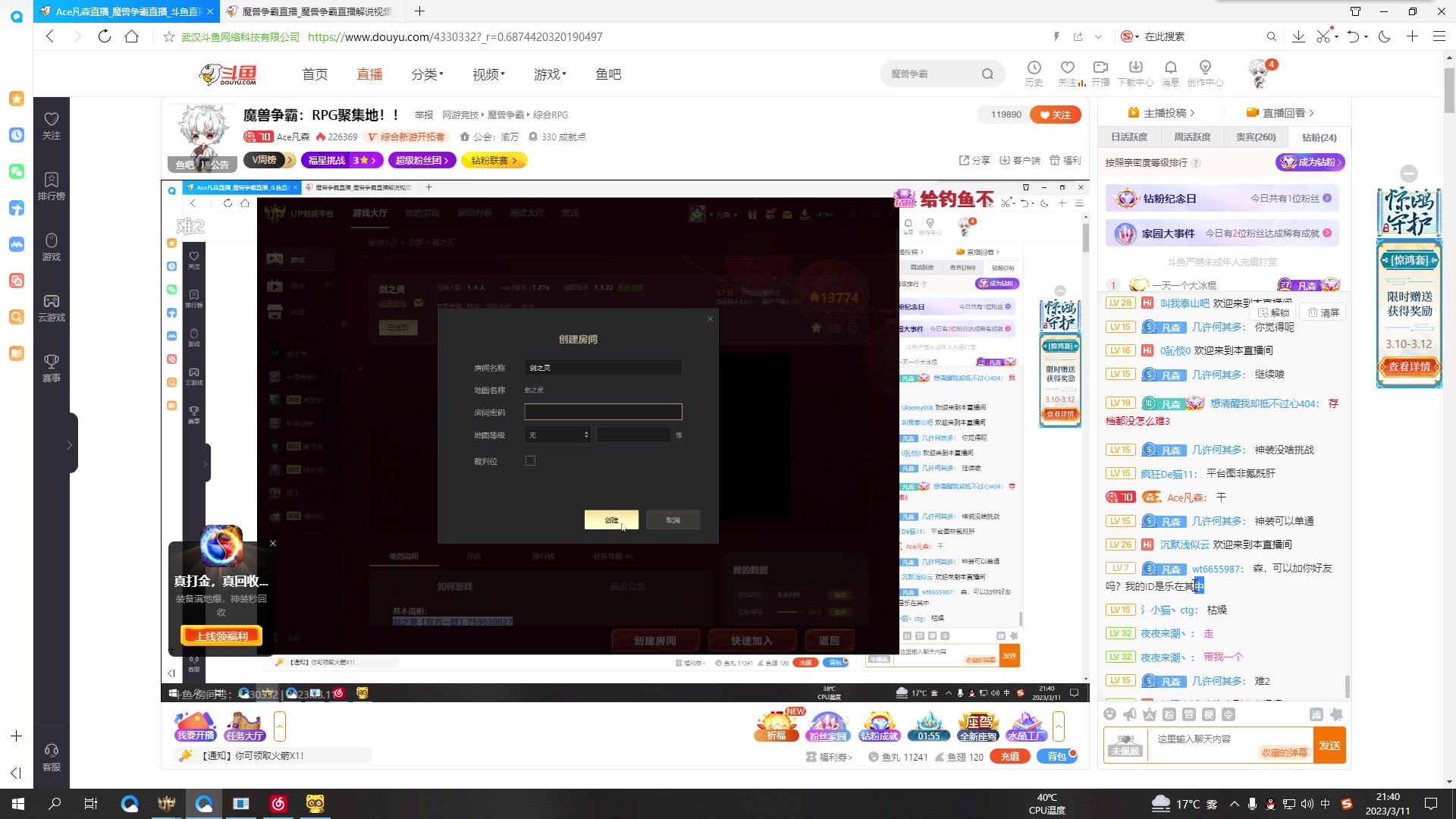Viewport: 1456px width, 819px height.
Task: Open the 历史 history icon in header
Action: click(1034, 73)
